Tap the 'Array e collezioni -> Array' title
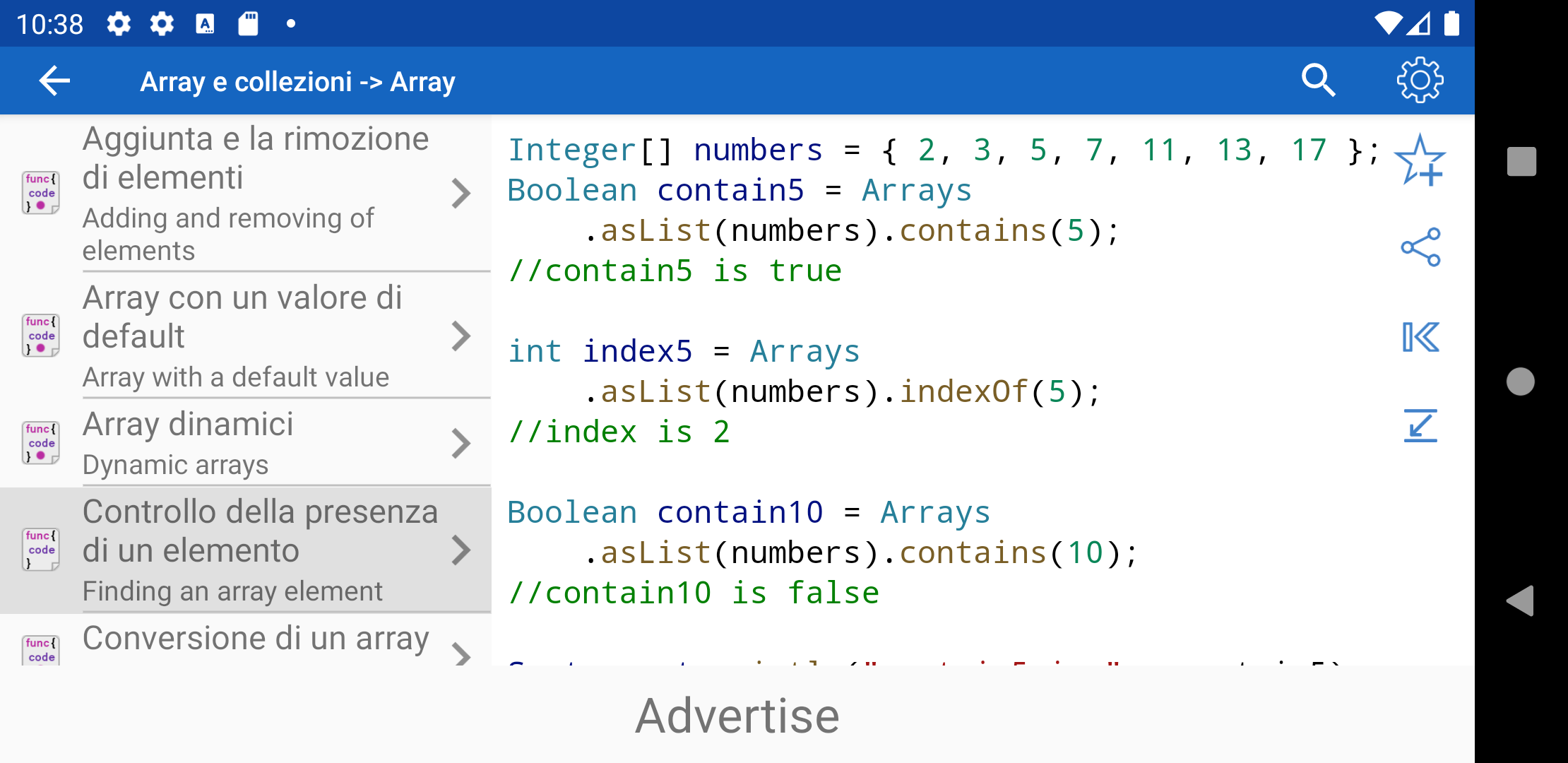The width and height of the screenshot is (1568, 763). (x=297, y=82)
